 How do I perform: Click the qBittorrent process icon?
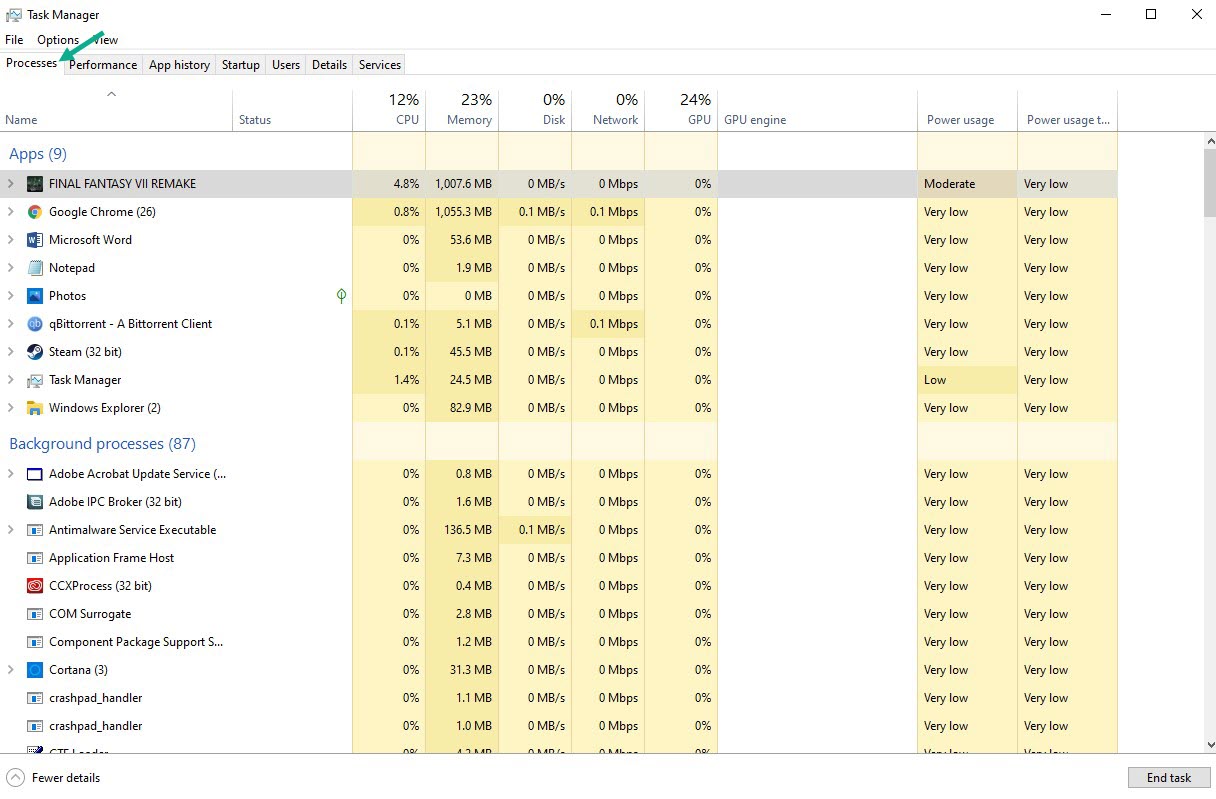click(35, 324)
